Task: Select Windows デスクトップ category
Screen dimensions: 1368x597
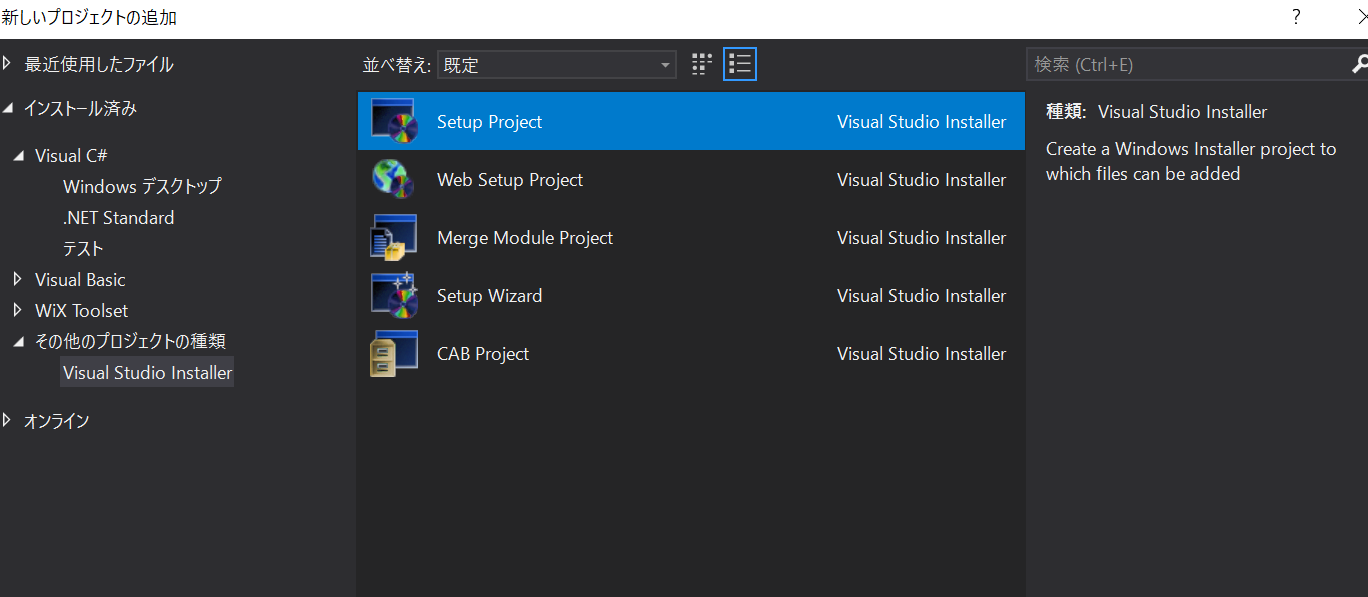Action: (x=142, y=186)
